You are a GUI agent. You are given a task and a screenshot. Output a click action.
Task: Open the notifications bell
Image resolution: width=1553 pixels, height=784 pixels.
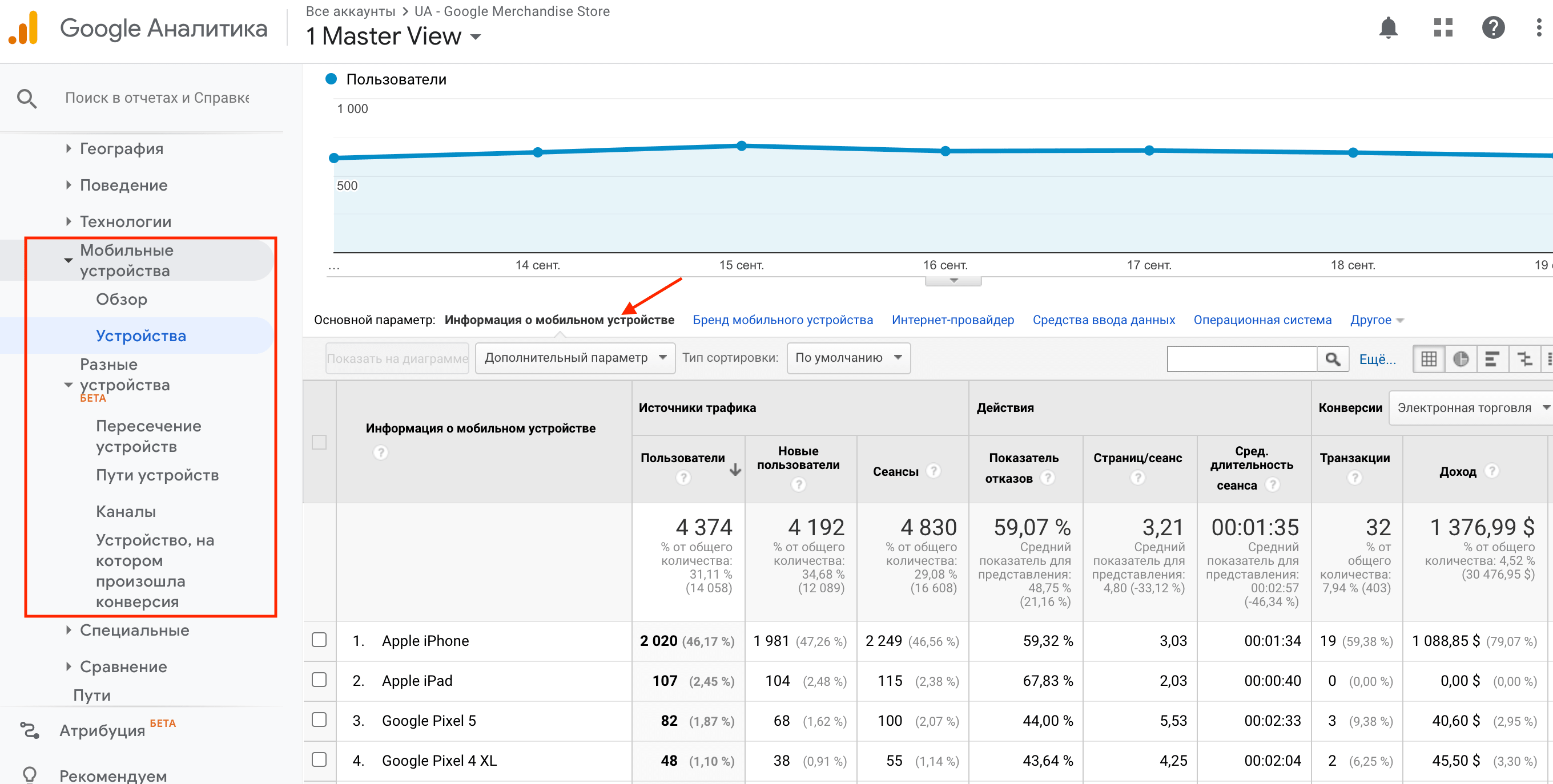(1388, 28)
